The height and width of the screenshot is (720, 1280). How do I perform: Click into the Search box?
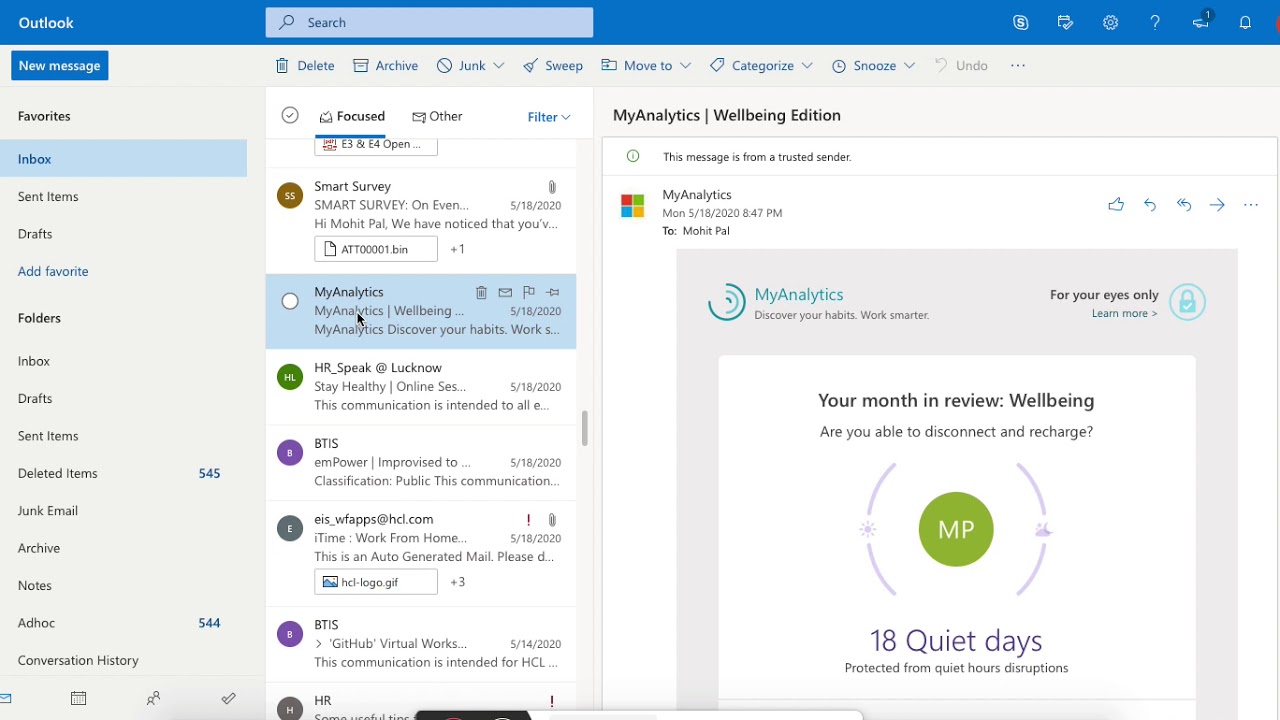[x=429, y=22]
